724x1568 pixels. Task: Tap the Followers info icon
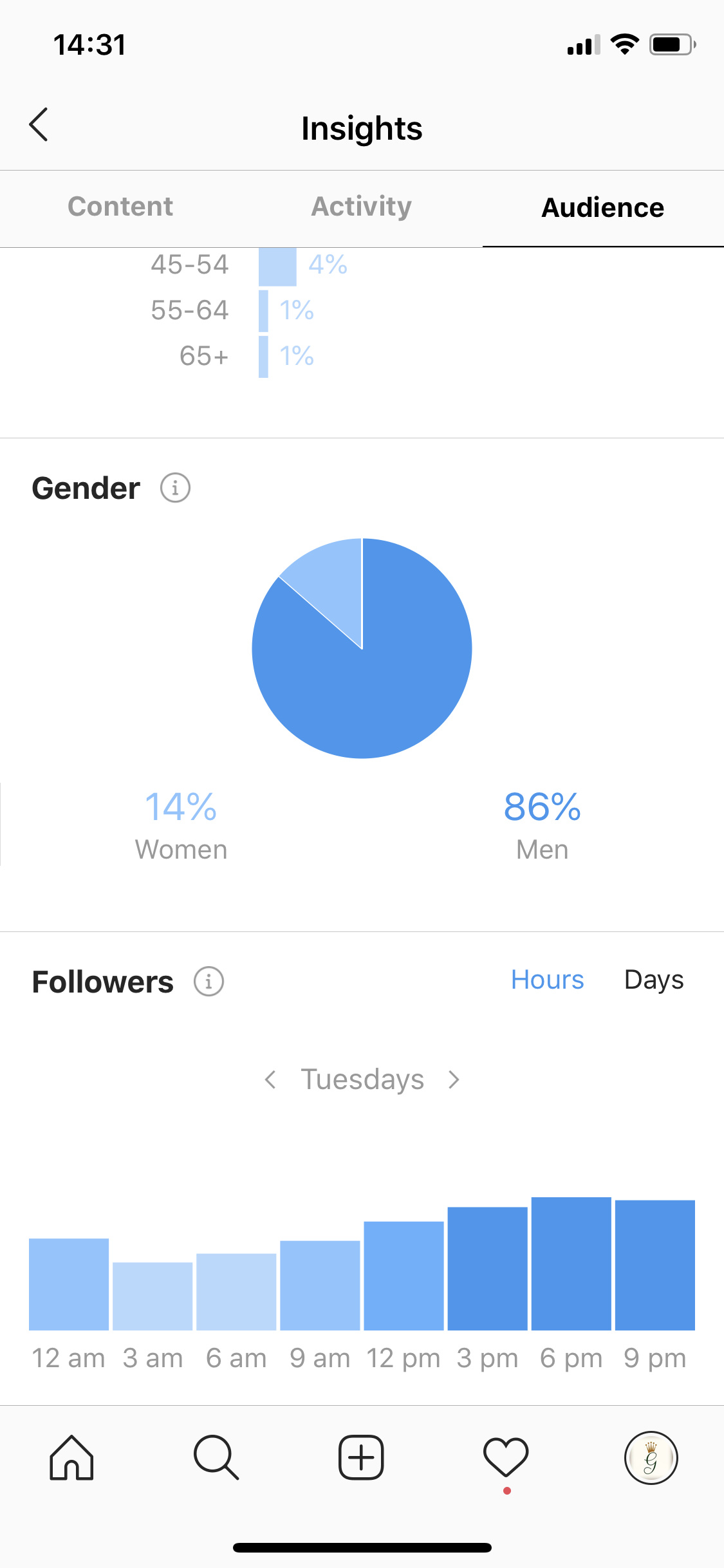click(x=209, y=982)
